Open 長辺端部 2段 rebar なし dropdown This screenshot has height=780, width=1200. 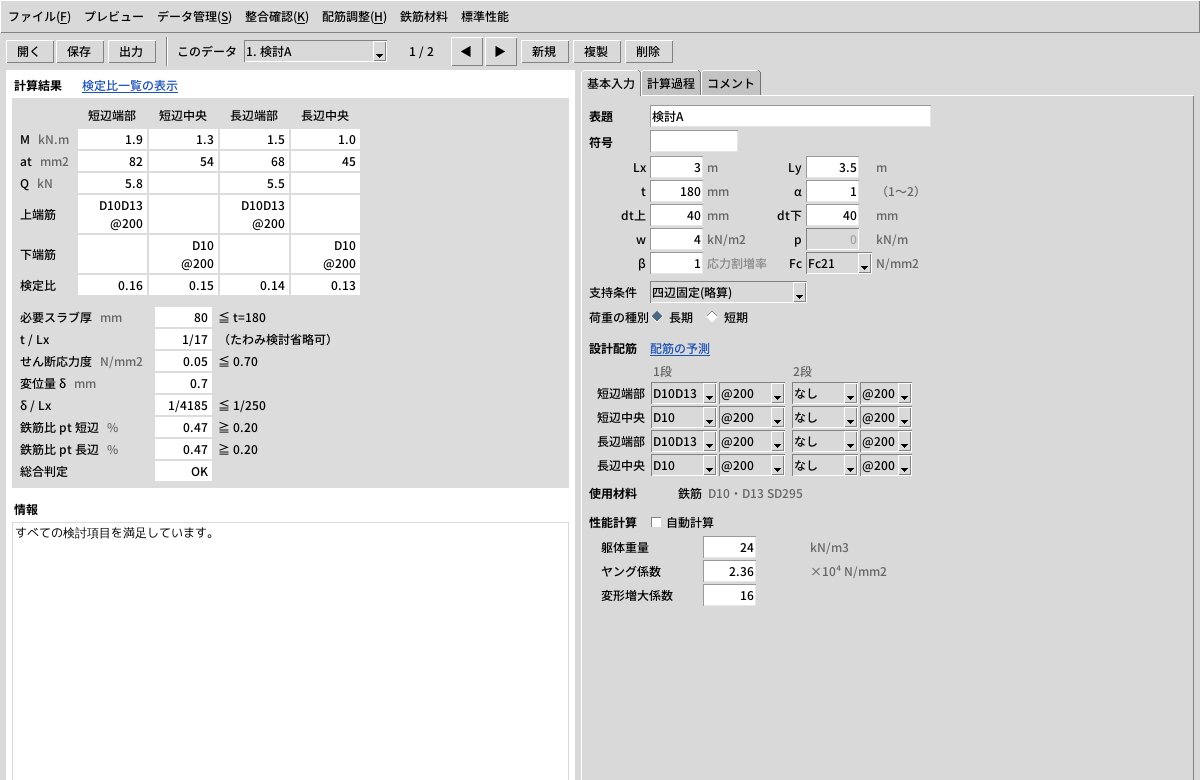click(825, 442)
